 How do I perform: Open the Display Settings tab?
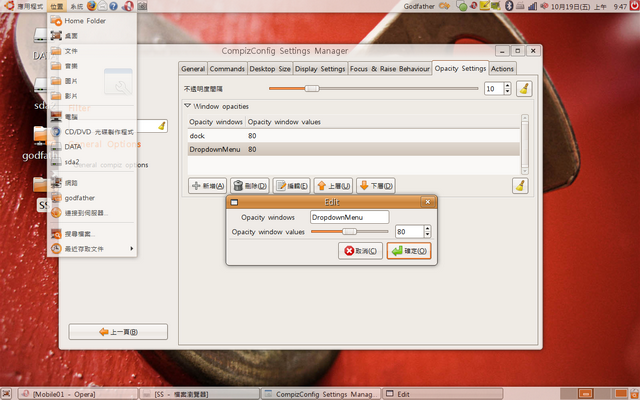click(320, 69)
